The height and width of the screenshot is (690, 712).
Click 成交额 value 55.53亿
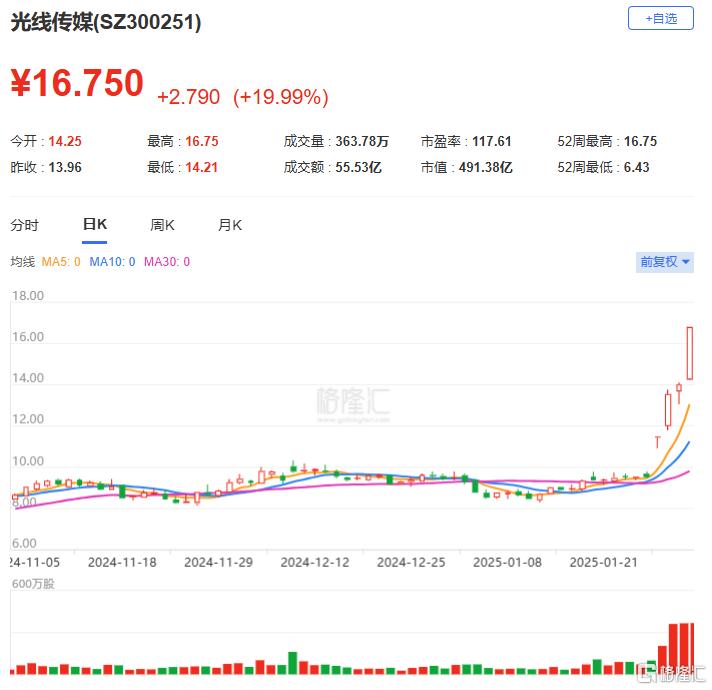[x=358, y=168]
